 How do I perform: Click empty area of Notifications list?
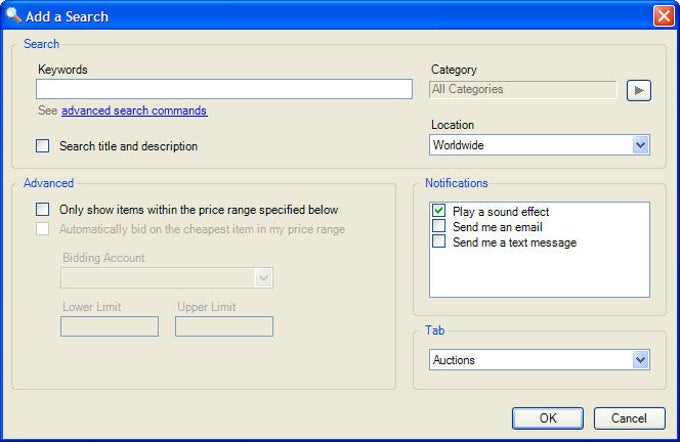539,275
